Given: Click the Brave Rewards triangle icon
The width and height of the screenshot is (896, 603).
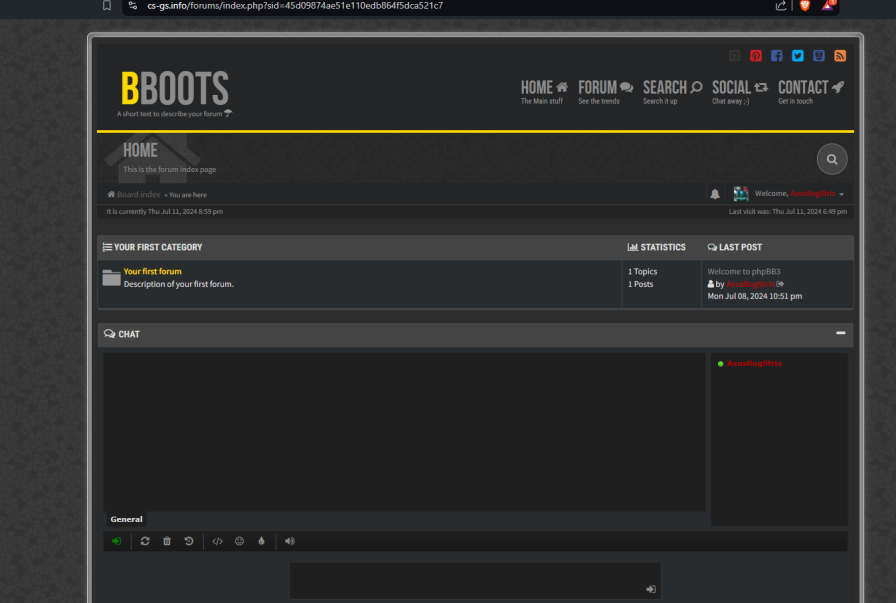Looking at the screenshot, I should tap(827, 6).
